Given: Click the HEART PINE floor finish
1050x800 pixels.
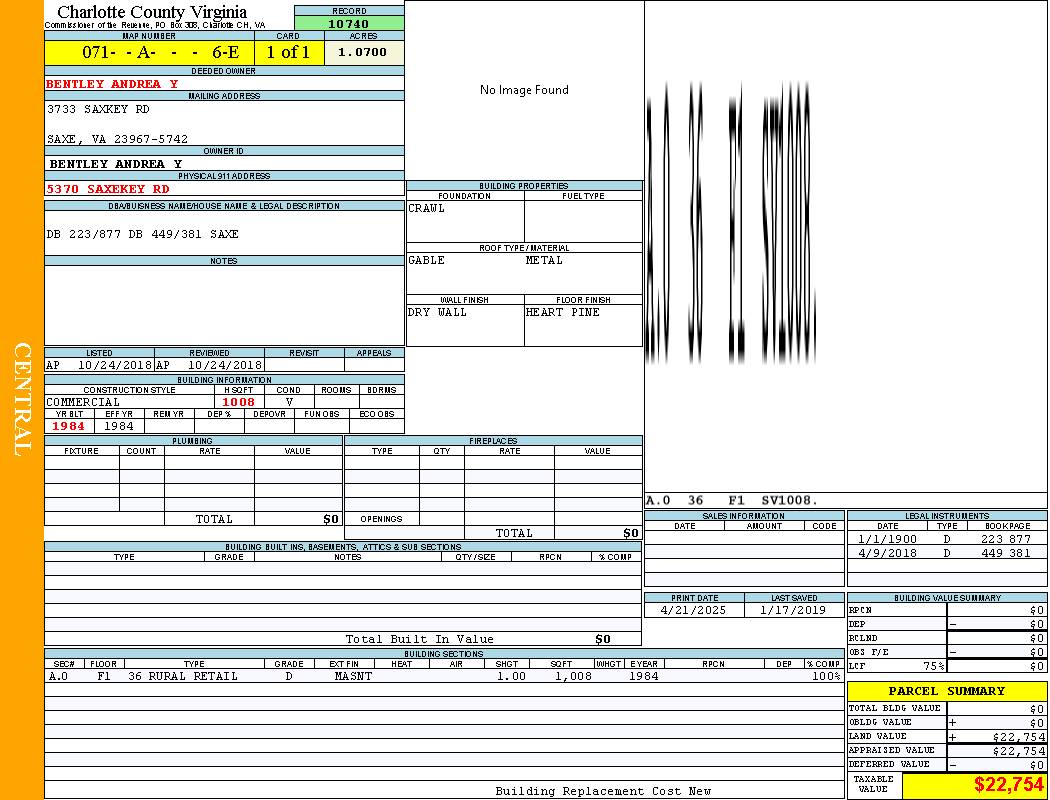Looking at the screenshot, I should (x=563, y=312).
